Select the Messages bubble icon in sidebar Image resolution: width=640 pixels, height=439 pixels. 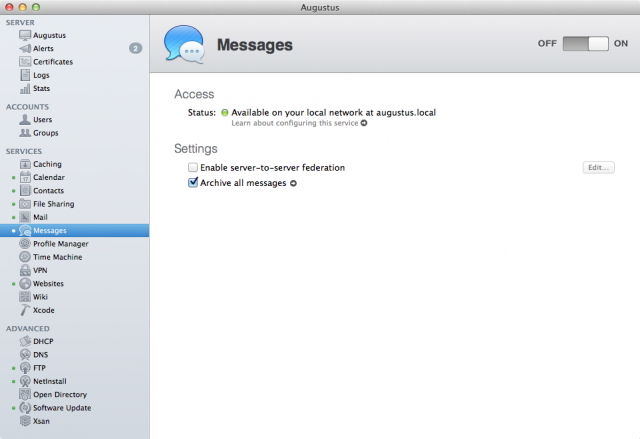pyautogui.click(x=25, y=231)
